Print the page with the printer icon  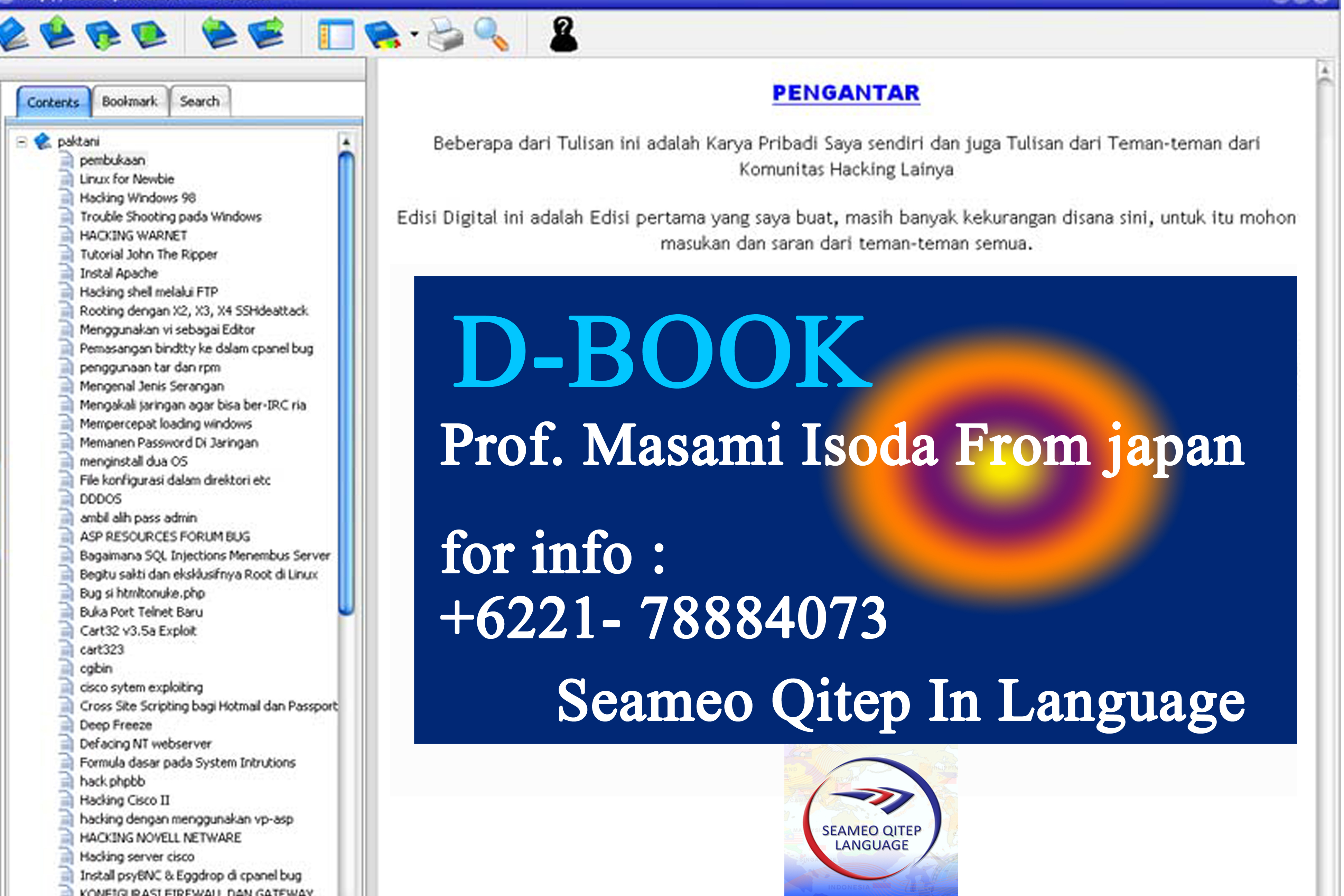(x=446, y=34)
